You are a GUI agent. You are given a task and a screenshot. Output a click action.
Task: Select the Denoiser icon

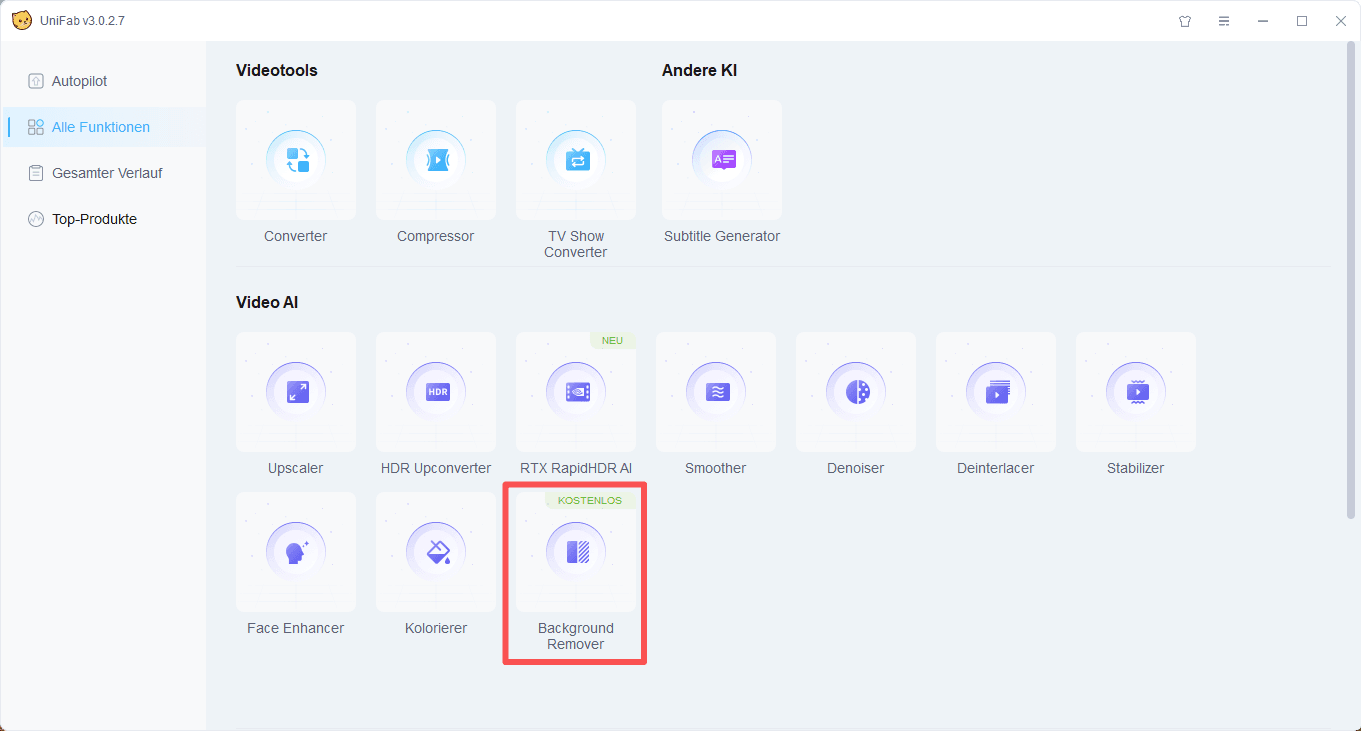[x=856, y=392]
